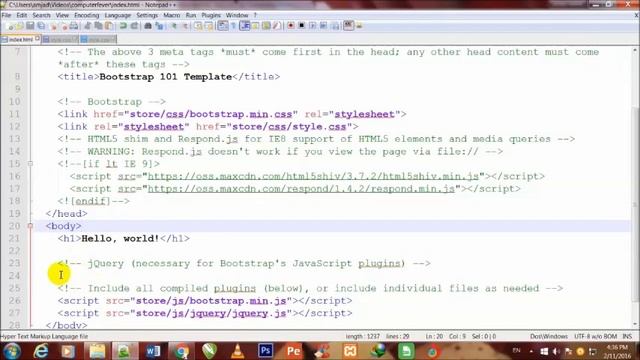
Task: Click the Replace toolbar icon
Action: pos(159,26)
